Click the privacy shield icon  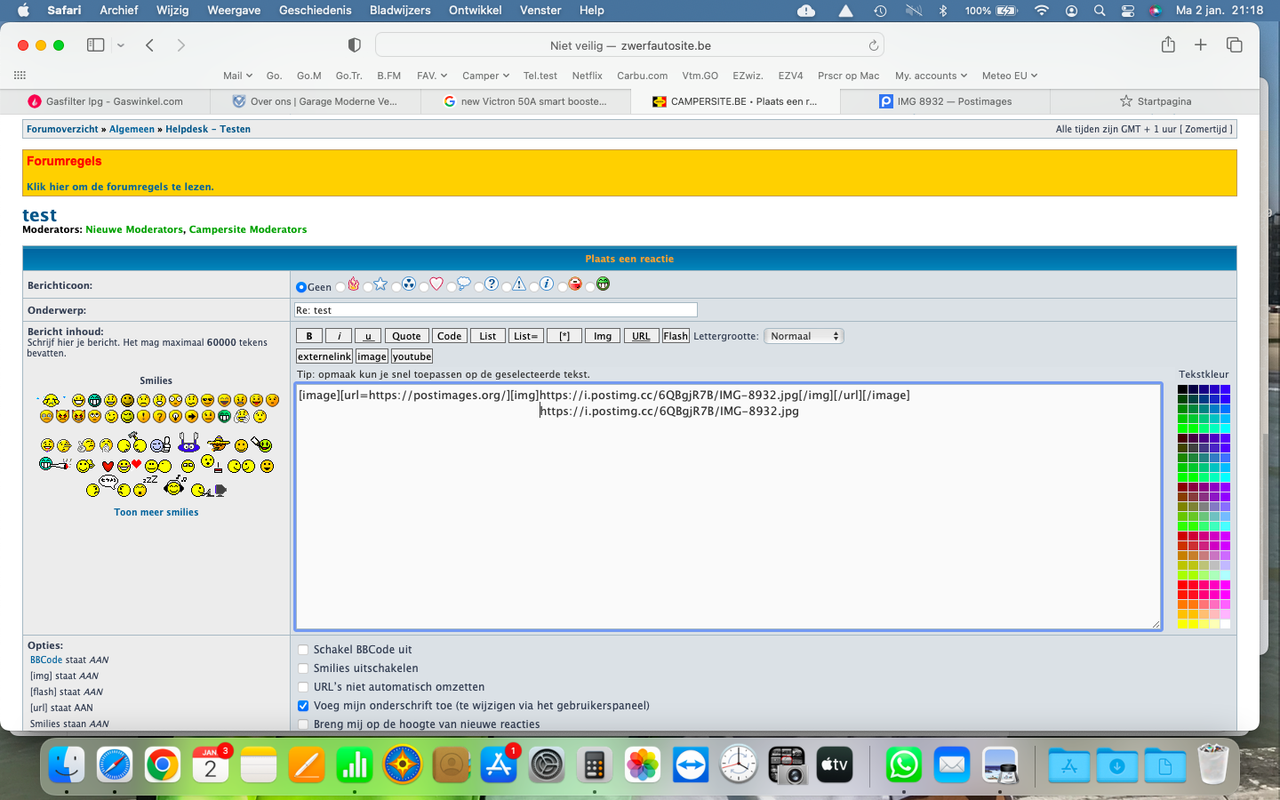[x=354, y=45]
